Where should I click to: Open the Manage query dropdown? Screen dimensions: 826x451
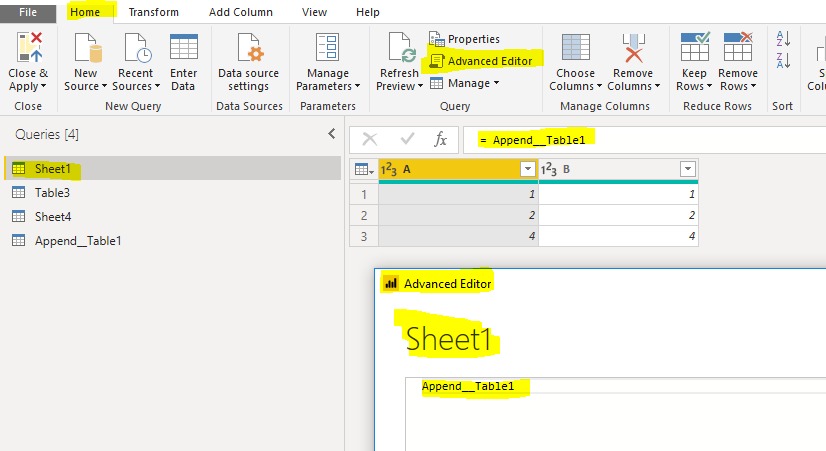(465, 83)
